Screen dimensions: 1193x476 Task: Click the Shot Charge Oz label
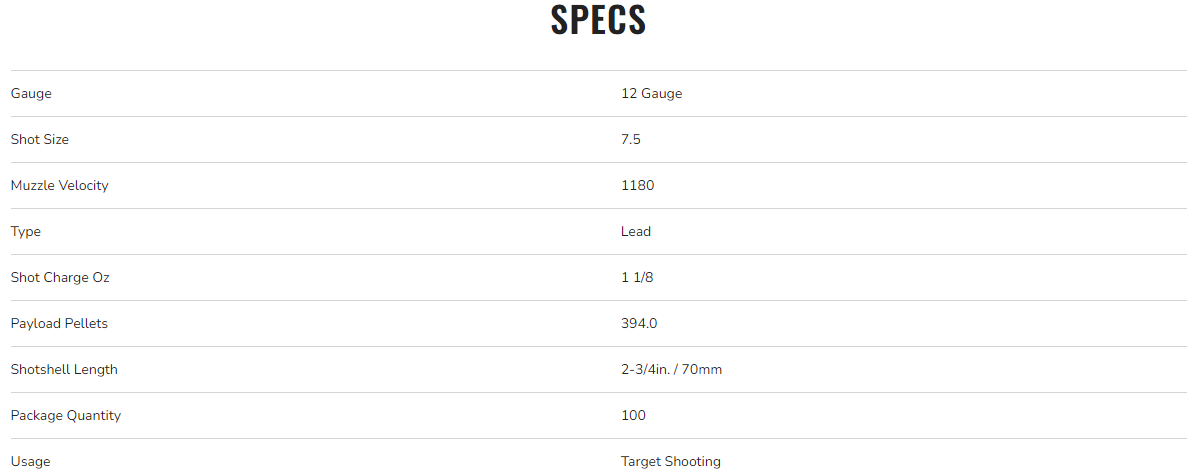tap(60, 278)
